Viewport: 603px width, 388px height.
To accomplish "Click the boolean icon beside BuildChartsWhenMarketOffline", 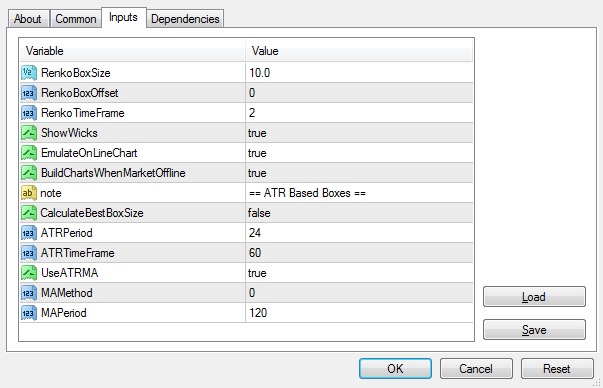I will pyautogui.click(x=29, y=173).
